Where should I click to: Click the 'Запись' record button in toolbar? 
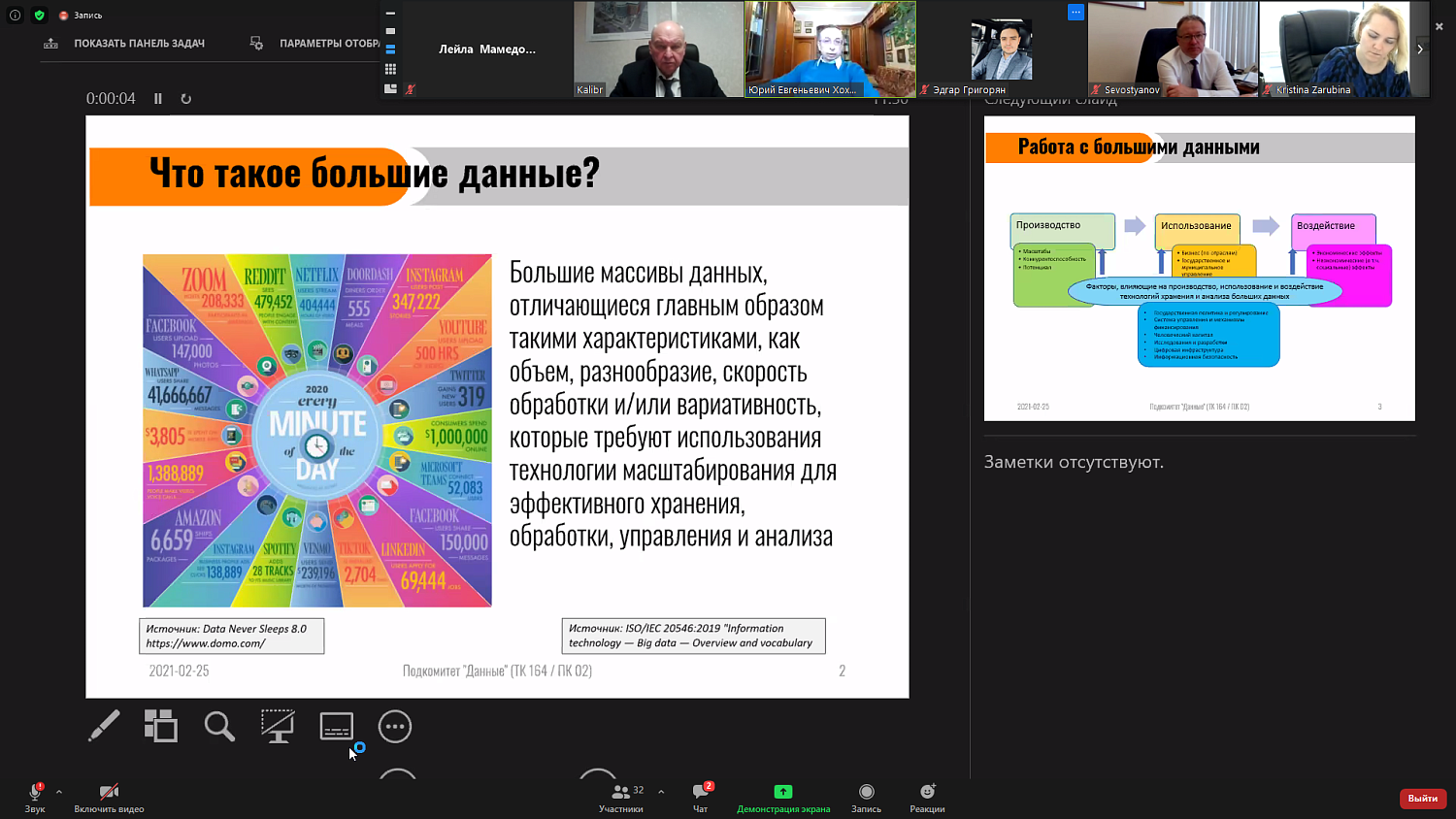(x=867, y=798)
